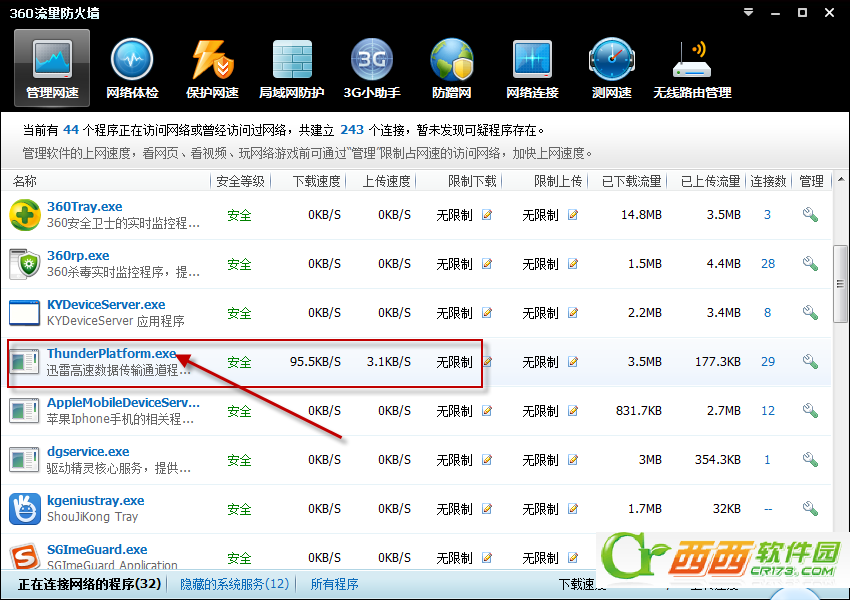Screen dimensions: 850x600
Task: Edit upload limit for ThunderPlatform.exe
Action: 573,362
